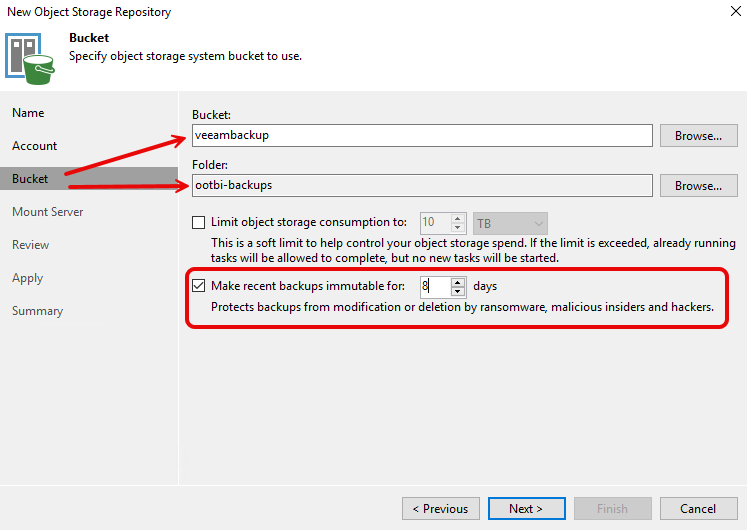The width and height of the screenshot is (747, 530).
Task: Select the Bucket wizard step
Action: (30, 179)
